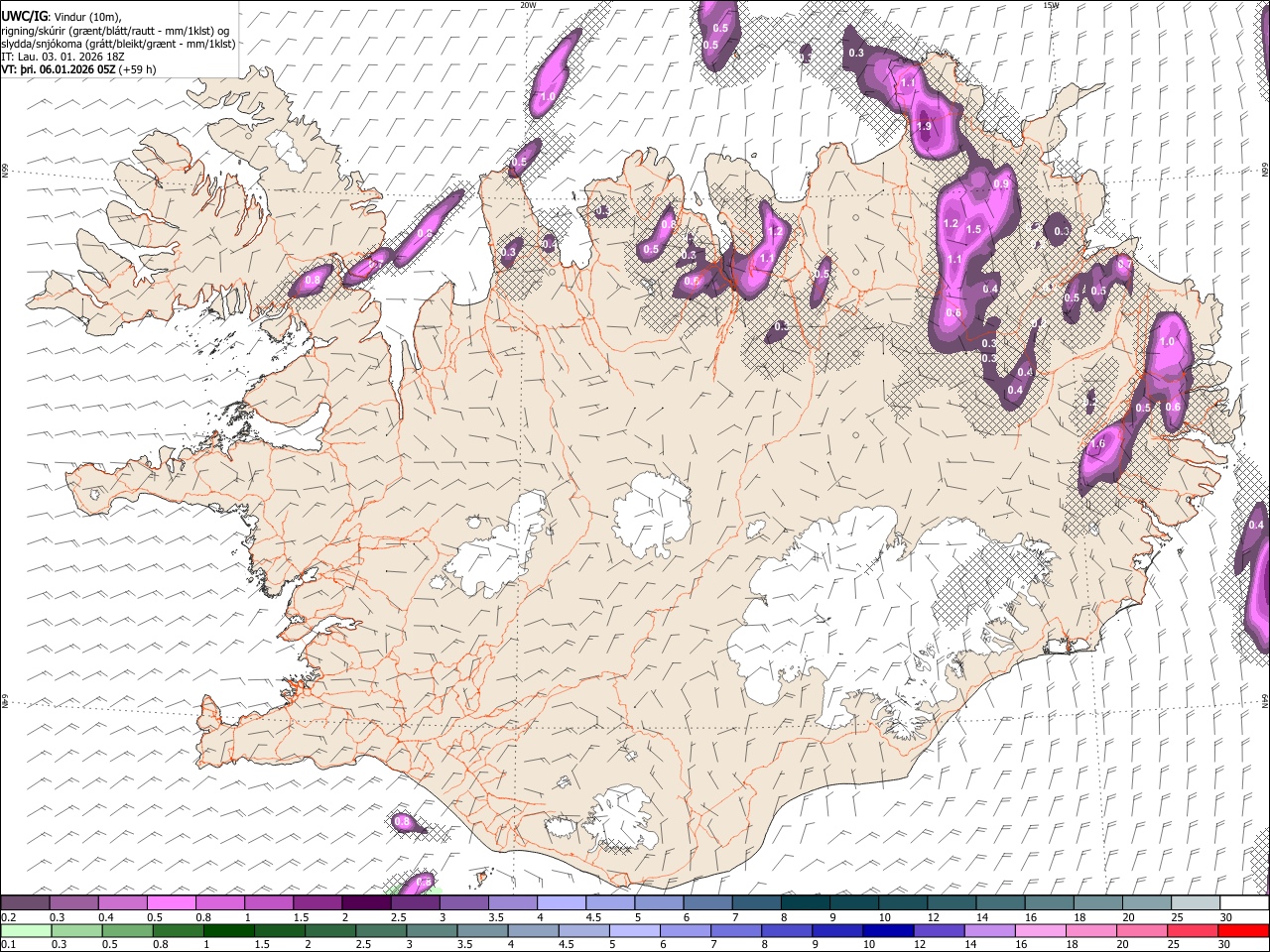Screen dimensions: 1270x952
Task: Click the light violet 14 rain scale swatch
Action: (989, 930)
